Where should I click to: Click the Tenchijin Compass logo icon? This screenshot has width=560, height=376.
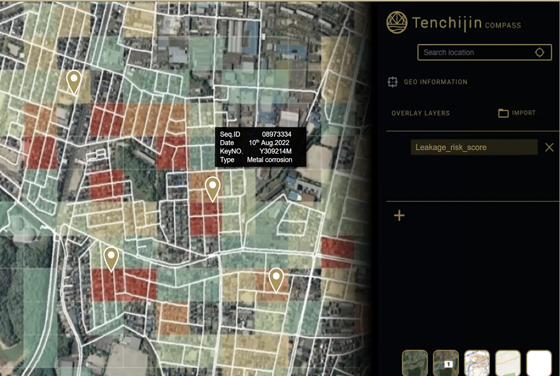tap(397, 22)
